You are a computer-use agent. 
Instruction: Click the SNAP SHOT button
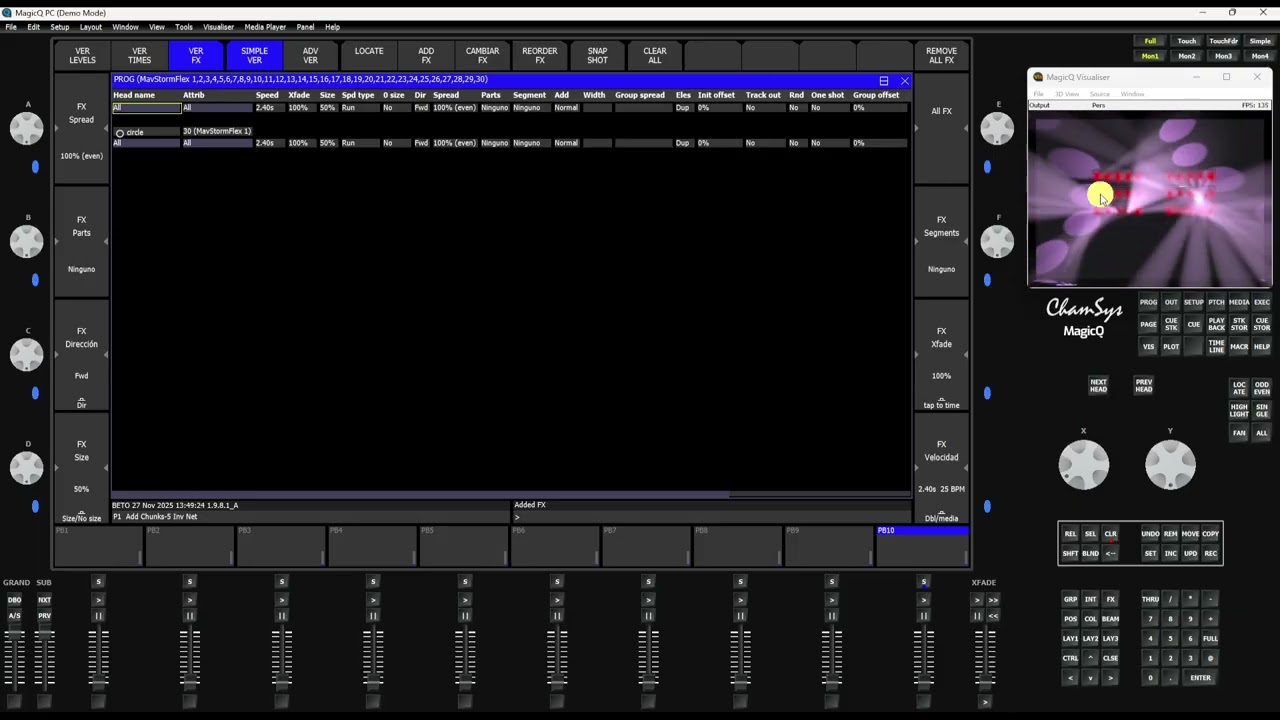597,55
